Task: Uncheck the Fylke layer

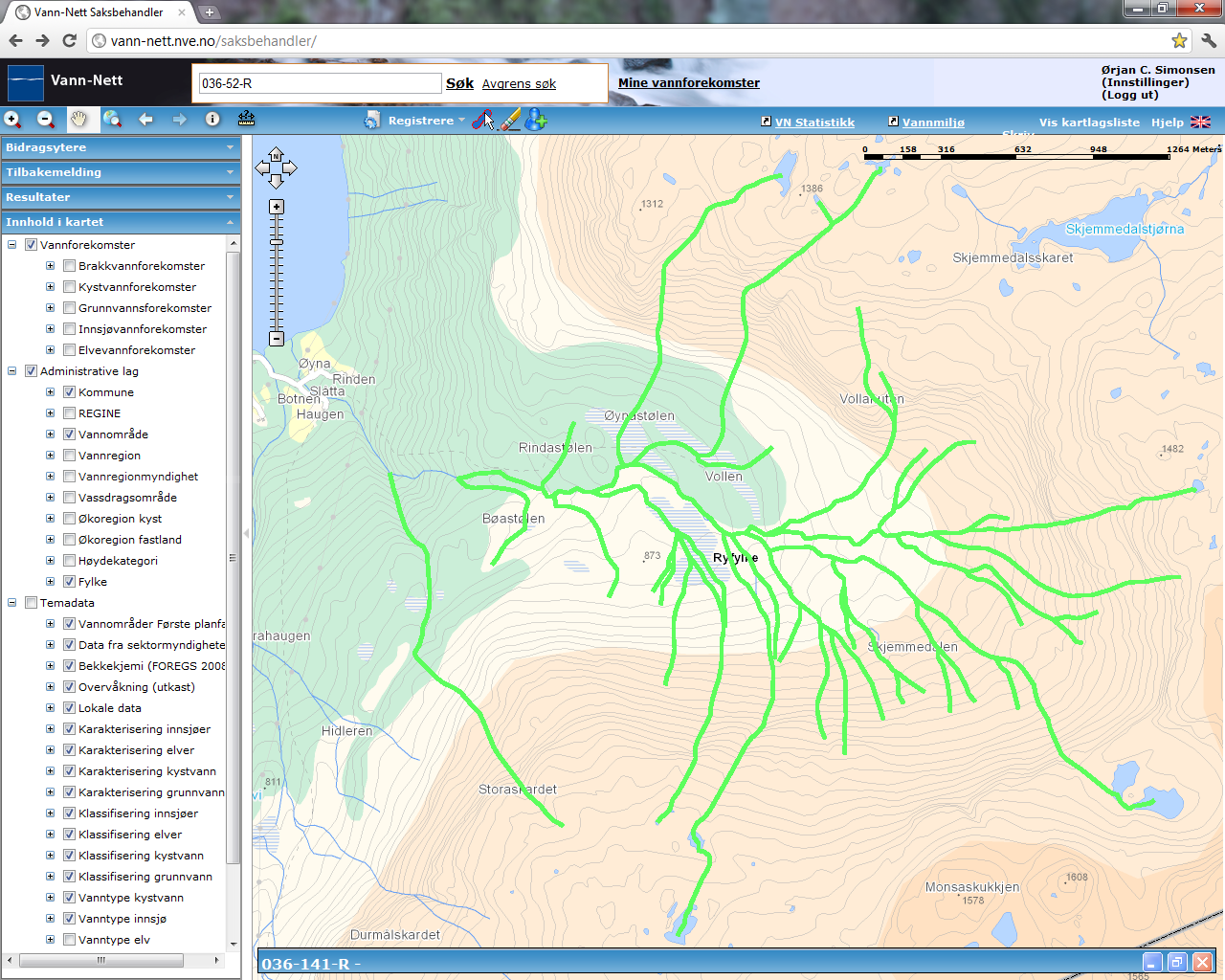Action: [69, 582]
